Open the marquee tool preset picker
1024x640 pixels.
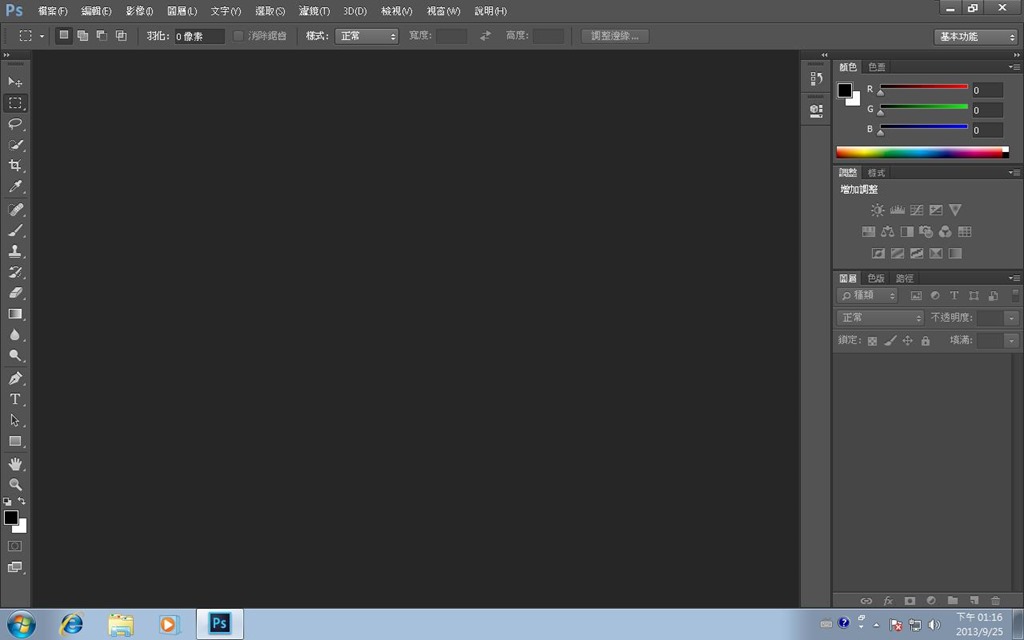42,36
